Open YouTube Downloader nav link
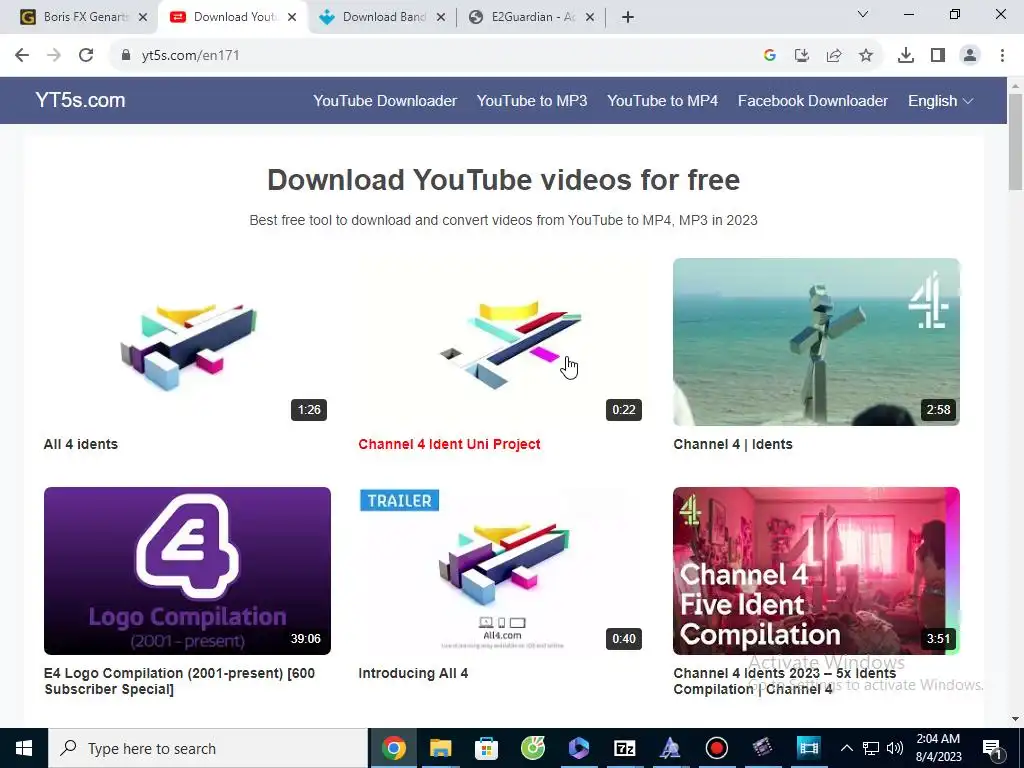This screenshot has height=768, width=1024. [385, 101]
